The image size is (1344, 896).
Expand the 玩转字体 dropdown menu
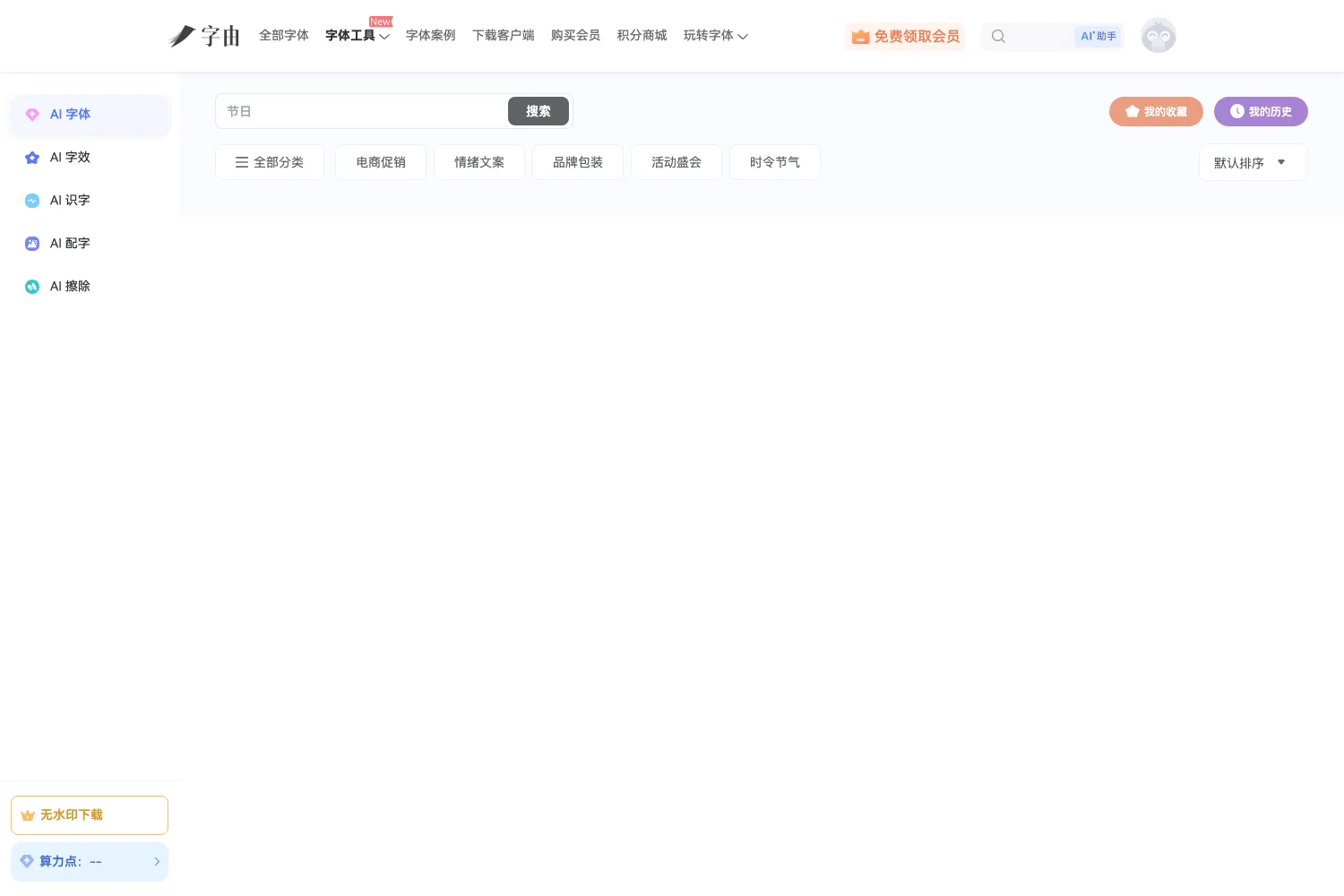pyautogui.click(x=716, y=36)
